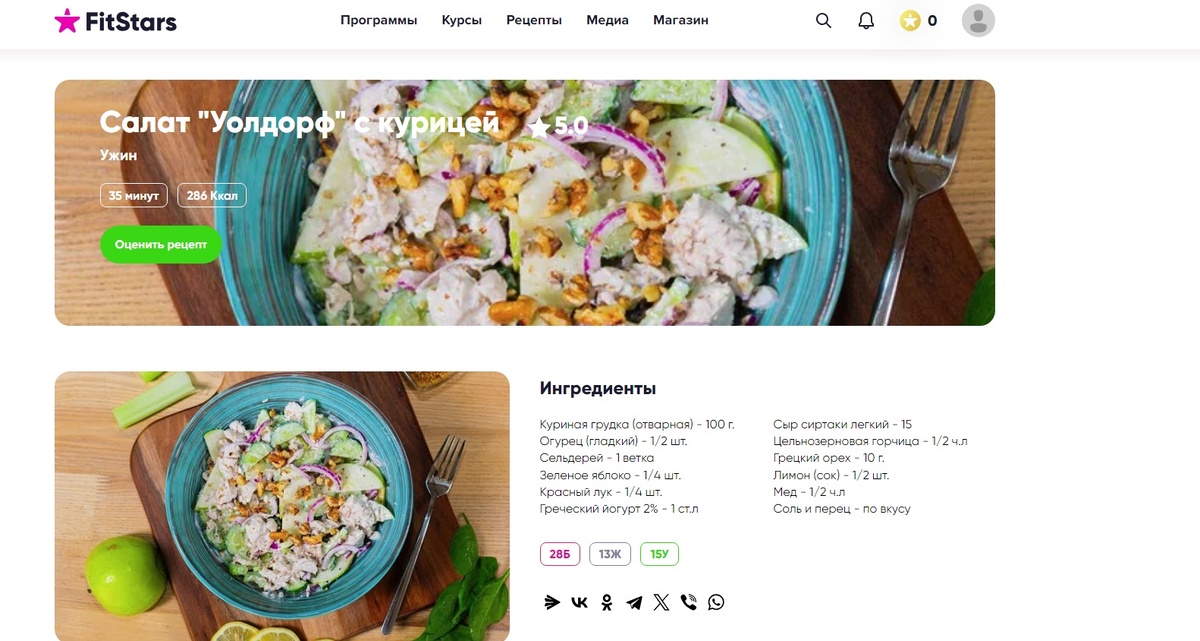Screen dimensions: 1200x641
Task: Open the user profile avatar
Action: (978, 20)
